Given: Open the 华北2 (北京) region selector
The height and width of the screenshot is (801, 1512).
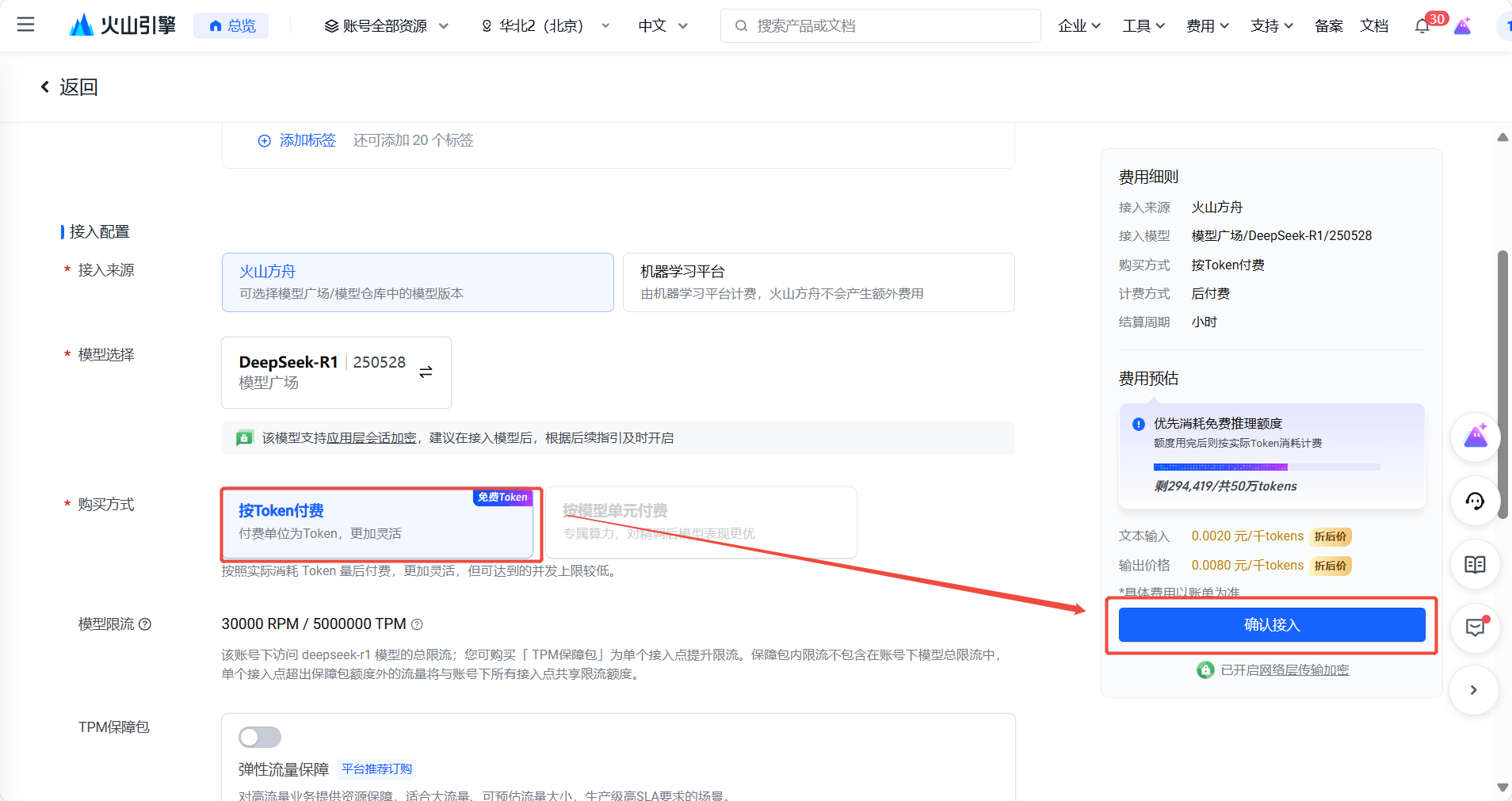Looking at the screenshot, I should [x=545, y=25].
